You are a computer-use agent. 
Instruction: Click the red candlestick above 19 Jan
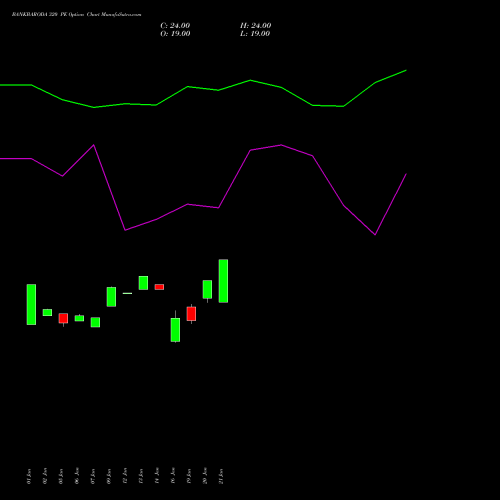(x=191, y=314)
